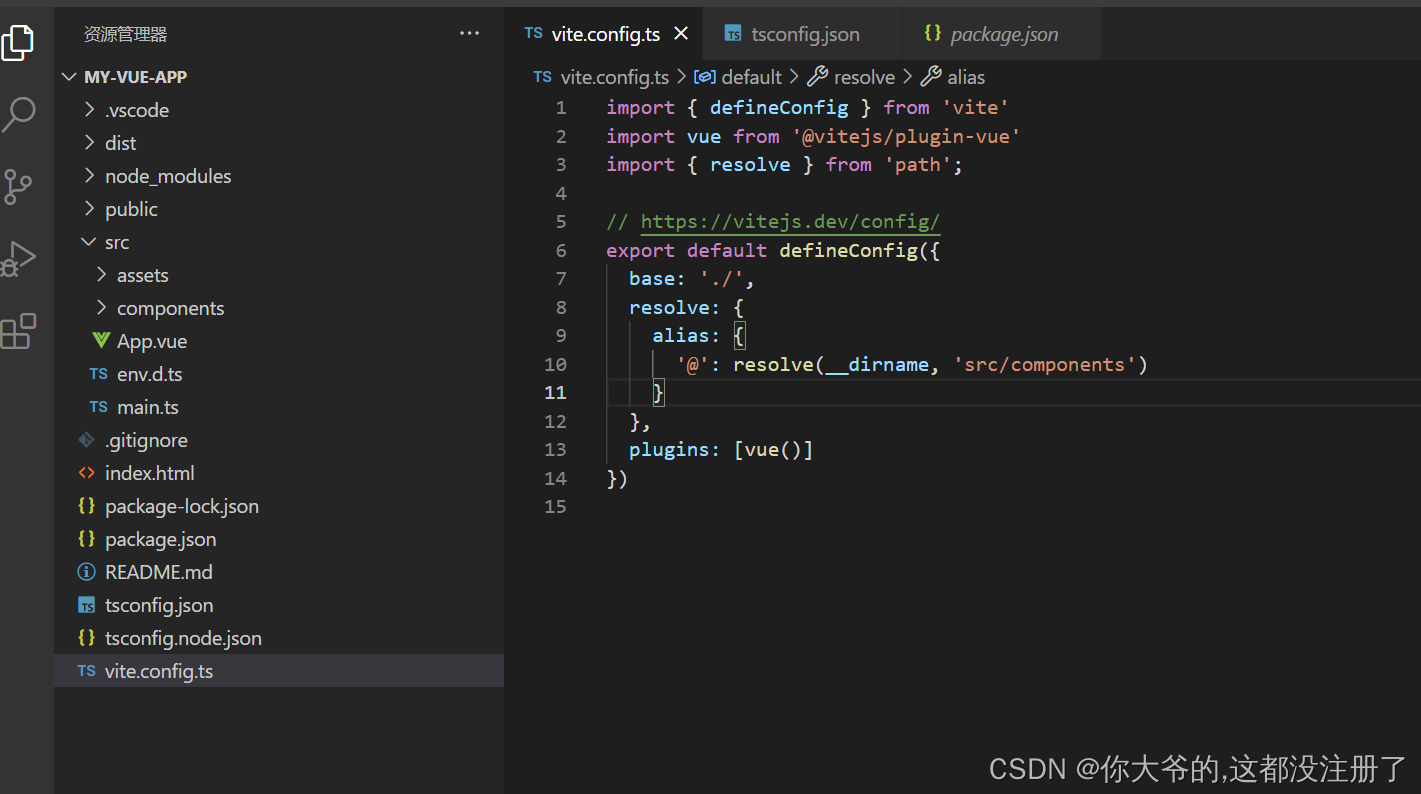
Task: Click symbol icon before default breadcrumb
Action: 705,77
